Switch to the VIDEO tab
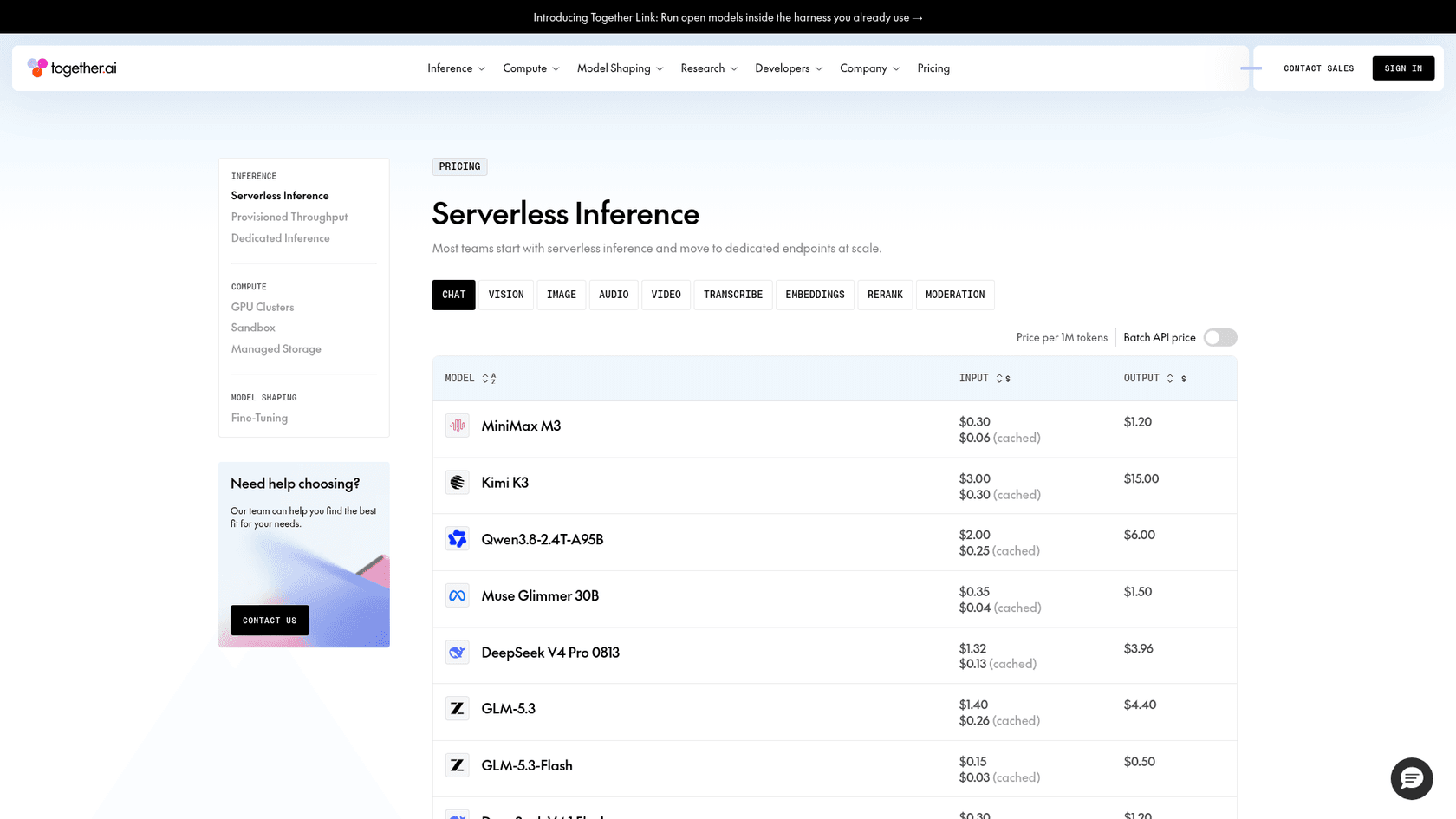 point(666,295)
